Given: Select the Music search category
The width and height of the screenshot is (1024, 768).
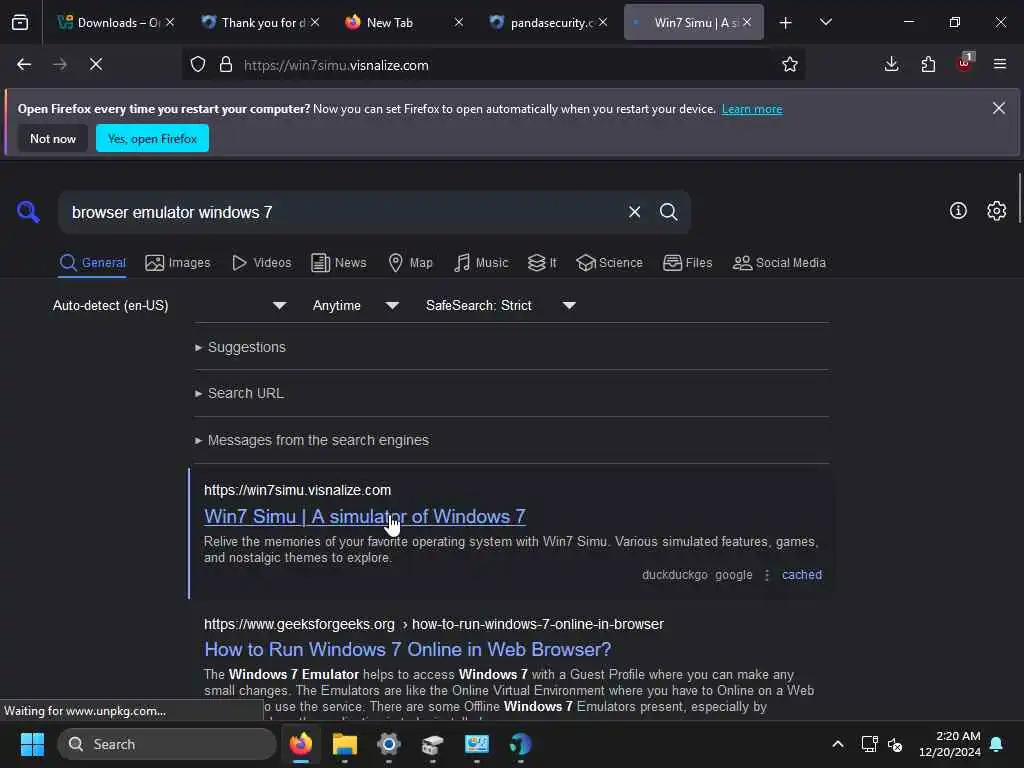Looking at the screenshot, I should point(481,263).
